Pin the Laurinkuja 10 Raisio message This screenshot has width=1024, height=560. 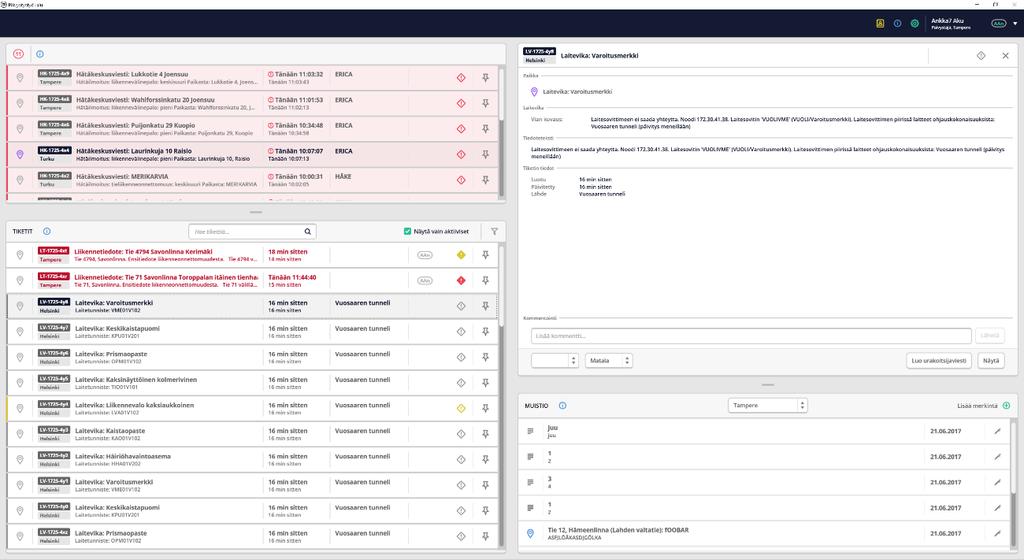485,155
